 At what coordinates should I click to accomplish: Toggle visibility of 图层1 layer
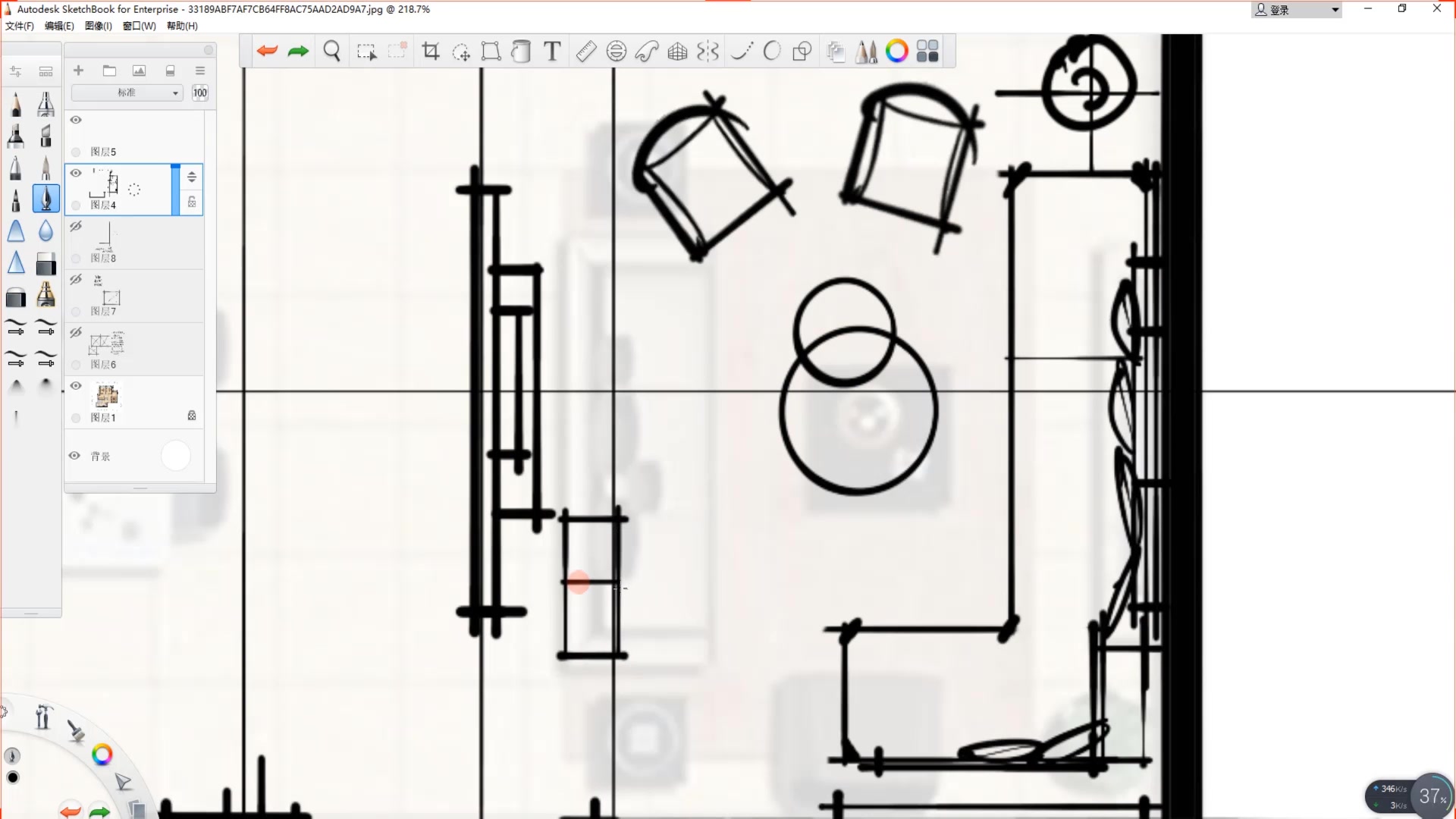pos(76,386)
